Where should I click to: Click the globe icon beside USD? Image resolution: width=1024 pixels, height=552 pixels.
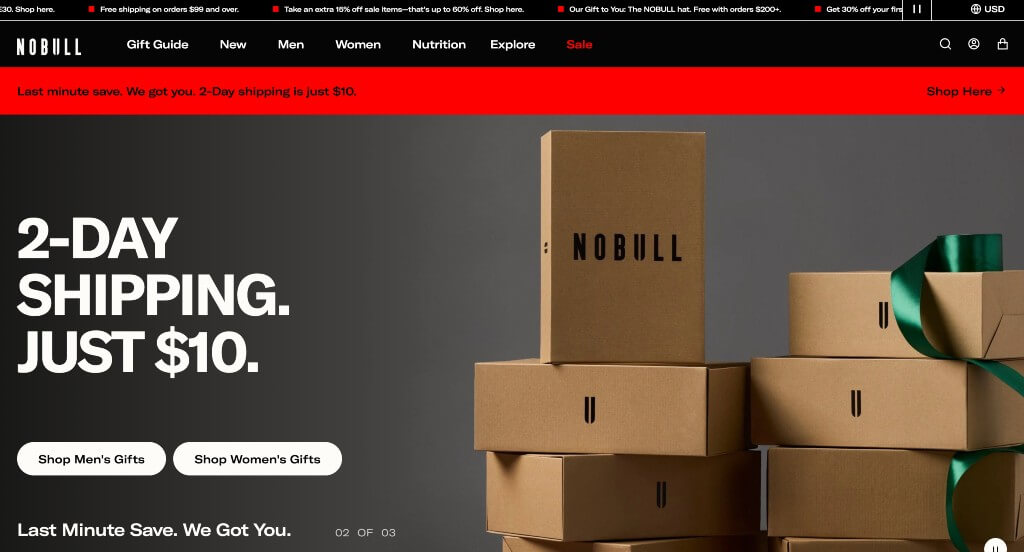pyautogui.click(x=976, y=9)
